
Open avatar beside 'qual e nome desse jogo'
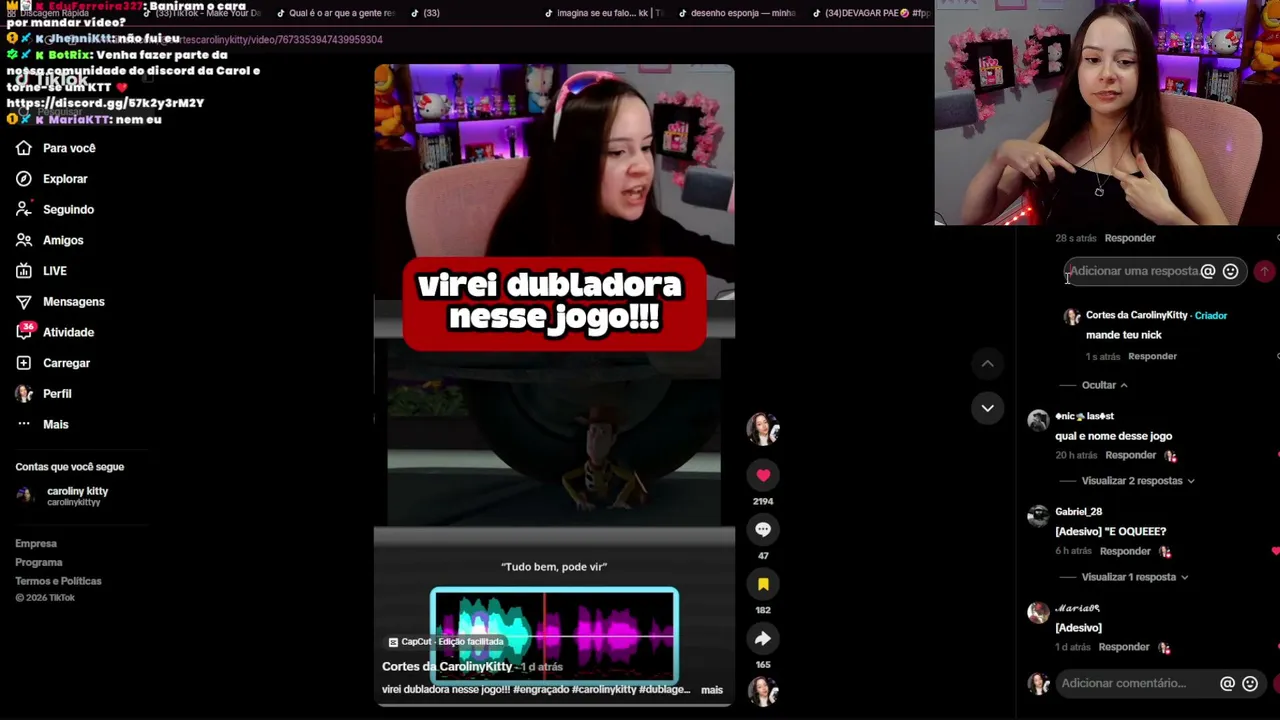pyautogui.click(x=1038, y=420)
